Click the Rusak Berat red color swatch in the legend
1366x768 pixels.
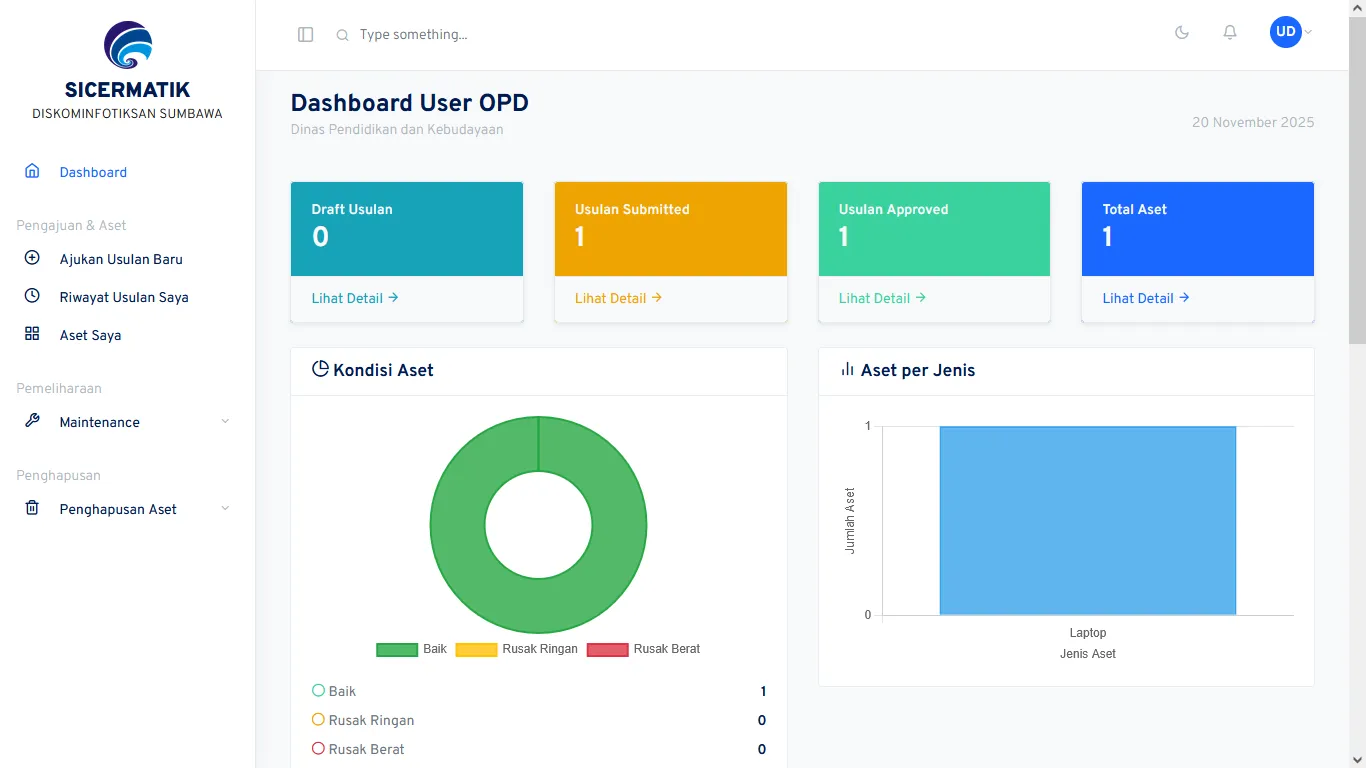[607, 649]
